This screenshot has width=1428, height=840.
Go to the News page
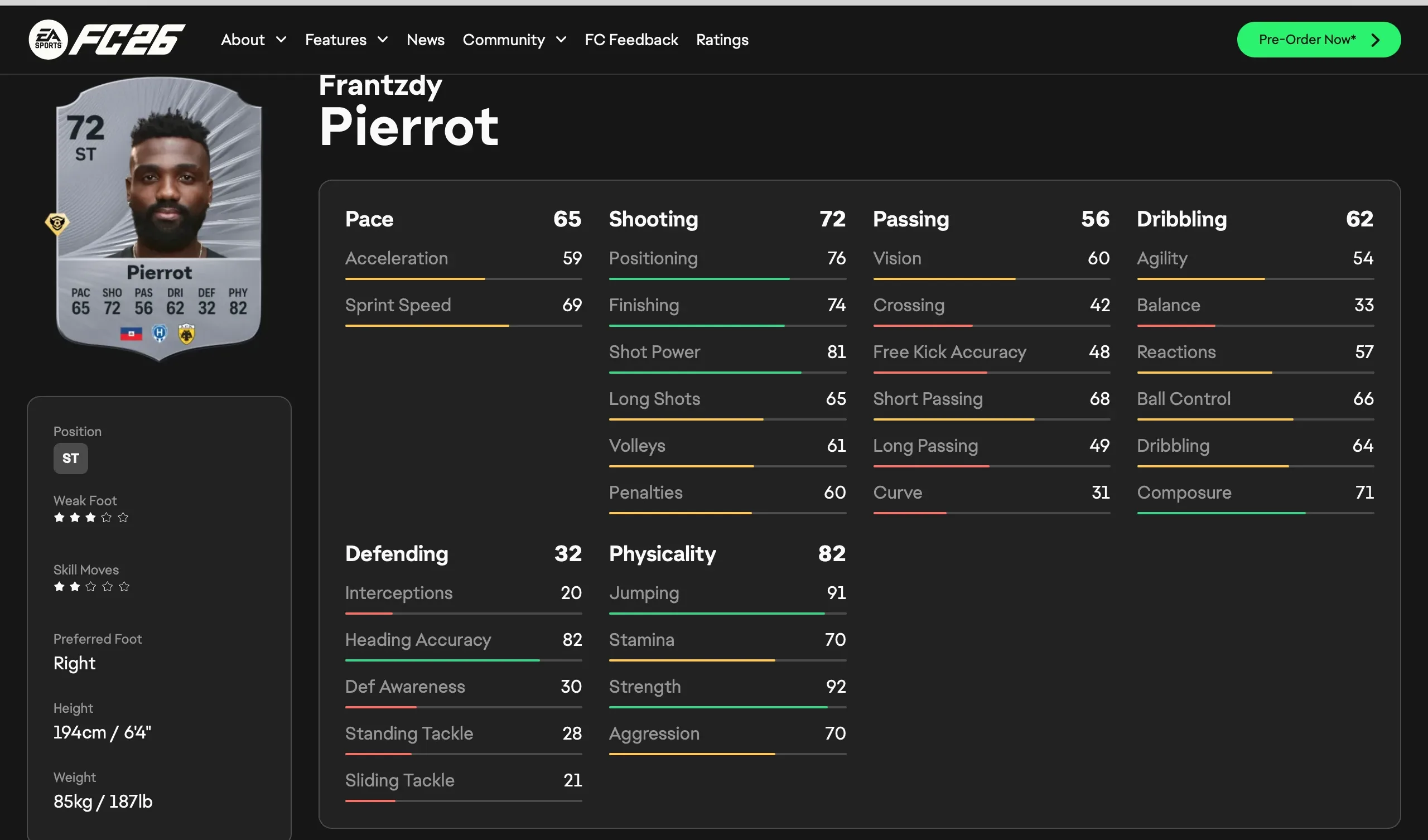425,40
